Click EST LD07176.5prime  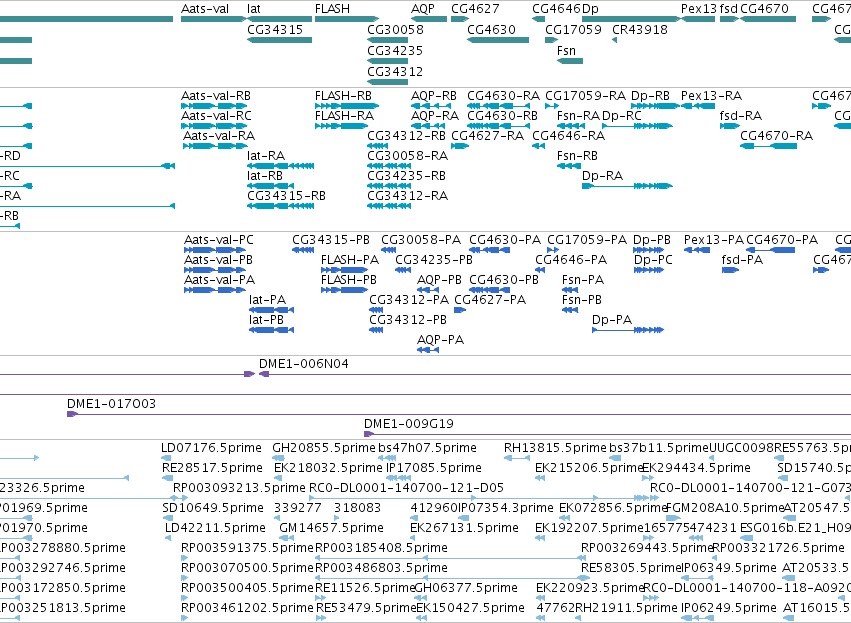[211, 448]
